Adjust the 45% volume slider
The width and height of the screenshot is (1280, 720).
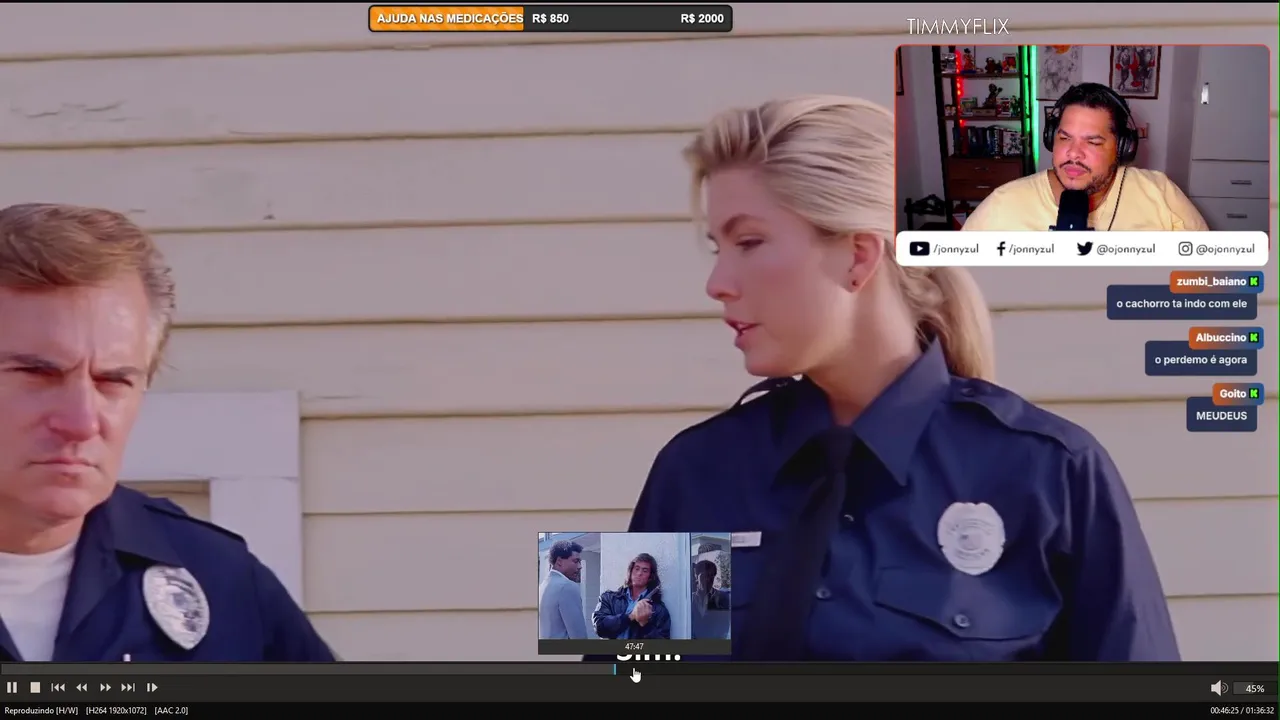click(1255, 688)
